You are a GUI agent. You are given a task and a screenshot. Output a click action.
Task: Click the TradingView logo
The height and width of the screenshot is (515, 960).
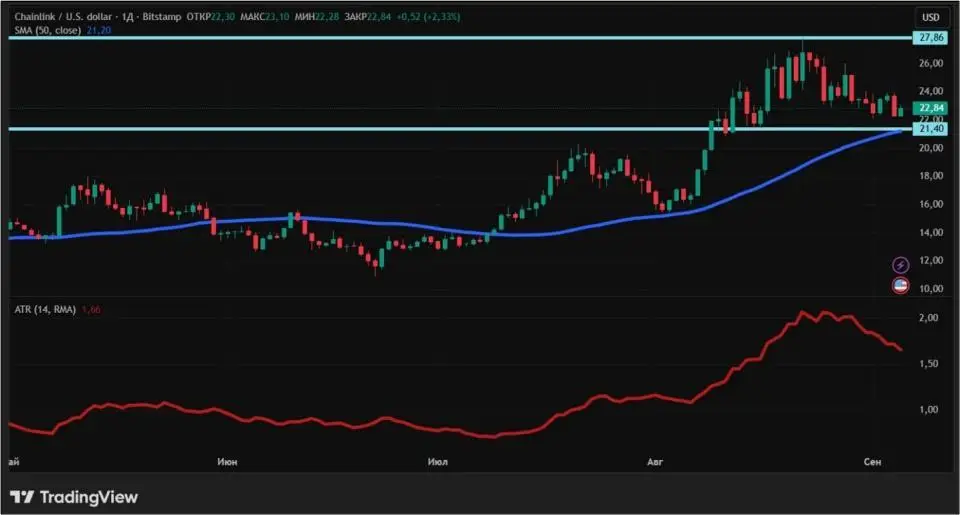(74, 497)
